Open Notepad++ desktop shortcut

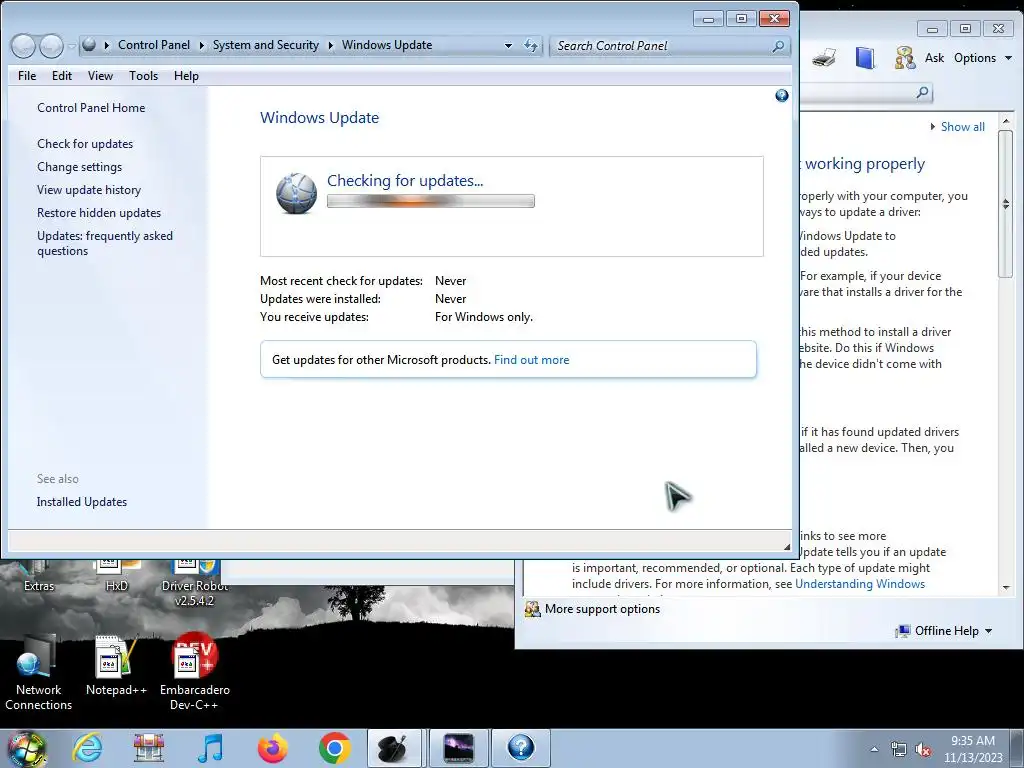pyautogui.click(x=116, y=665)
